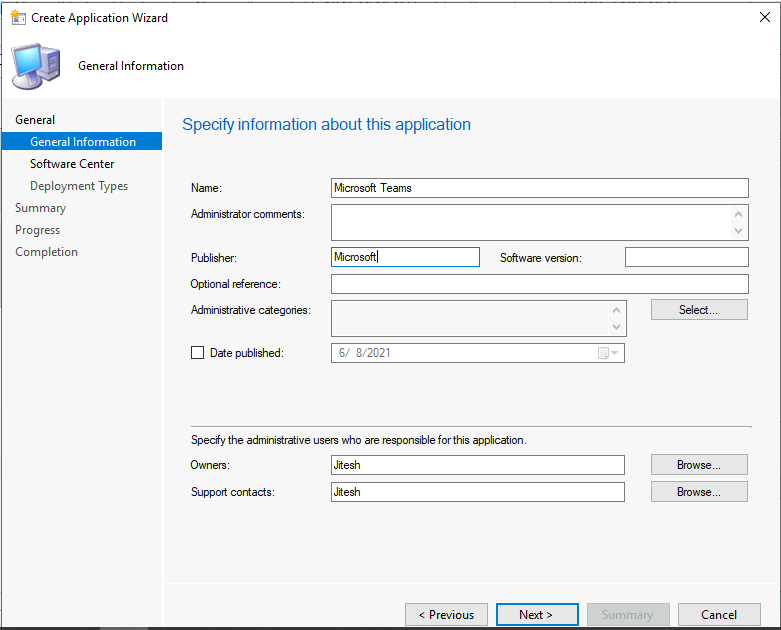Image resolution: width=781 pixels, height=630 pixels.
Task: Close the Create Application Wizard window
Action: pos(765,17)
